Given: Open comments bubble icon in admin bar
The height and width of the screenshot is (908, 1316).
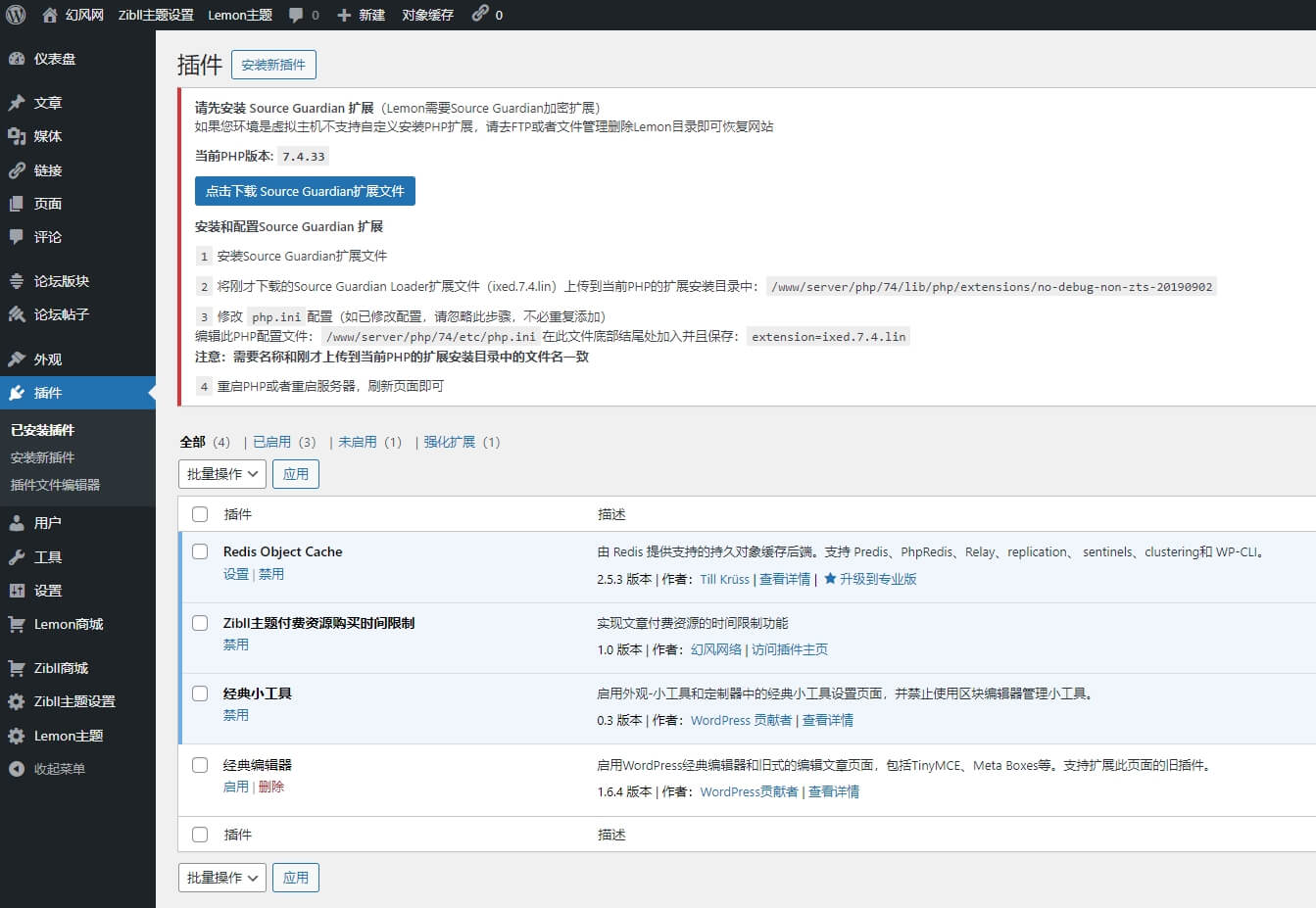Looking at the screenshot, I should click(296, 15).
